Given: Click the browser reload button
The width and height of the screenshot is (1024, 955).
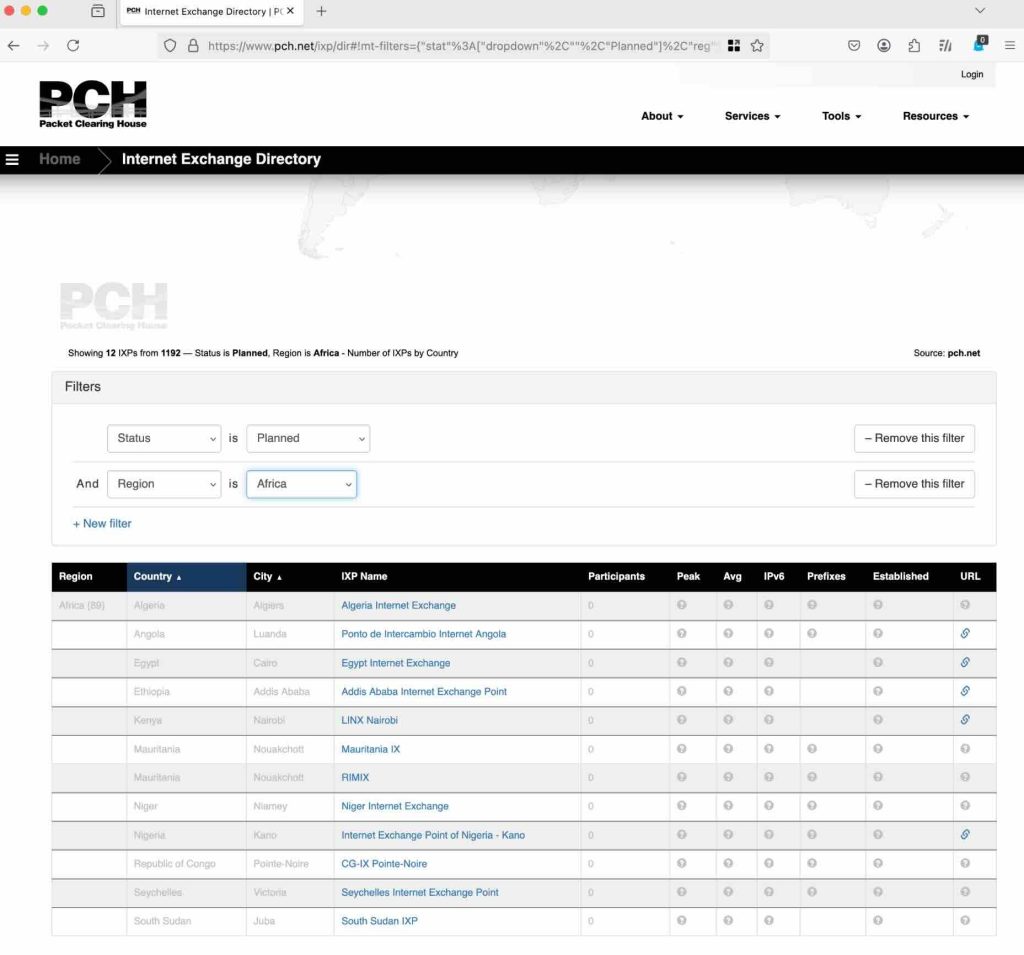Looking at the screenshot, I should point(73,46).
